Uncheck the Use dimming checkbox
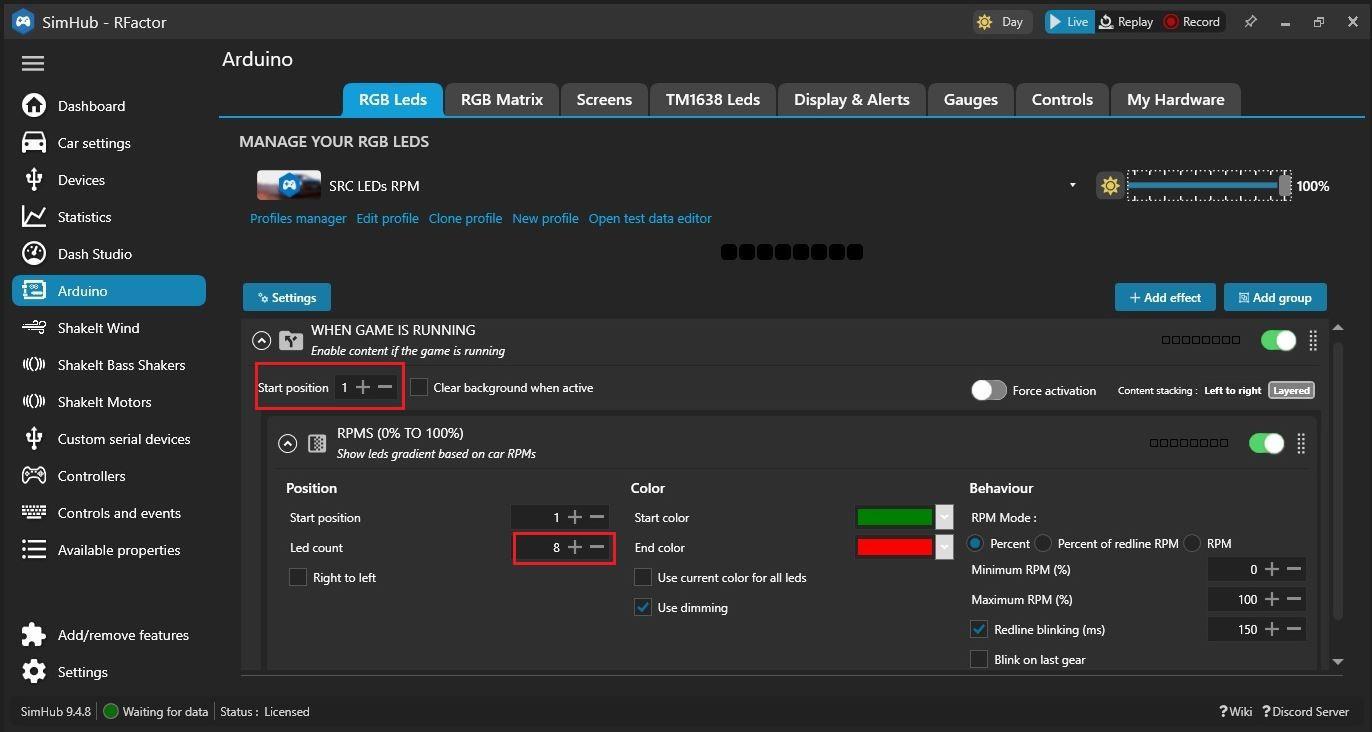Image resolution: width=1372 pixels, height=732 pixels. tap(643, 608)
